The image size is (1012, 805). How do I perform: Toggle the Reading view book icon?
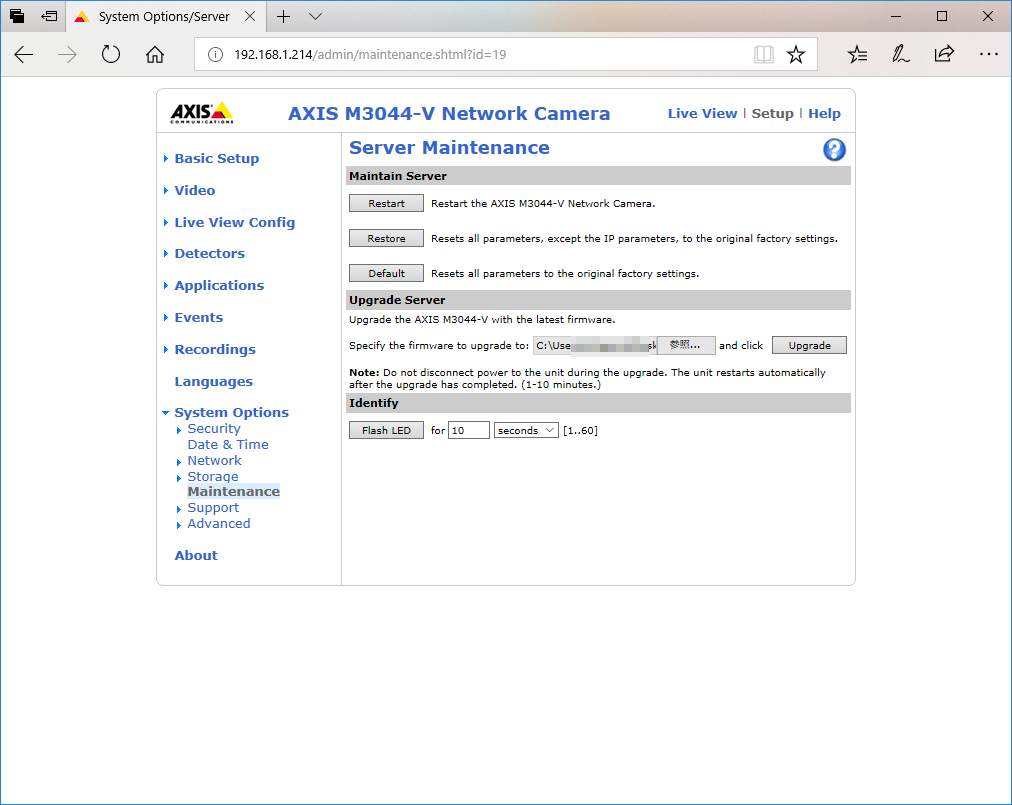764,54
